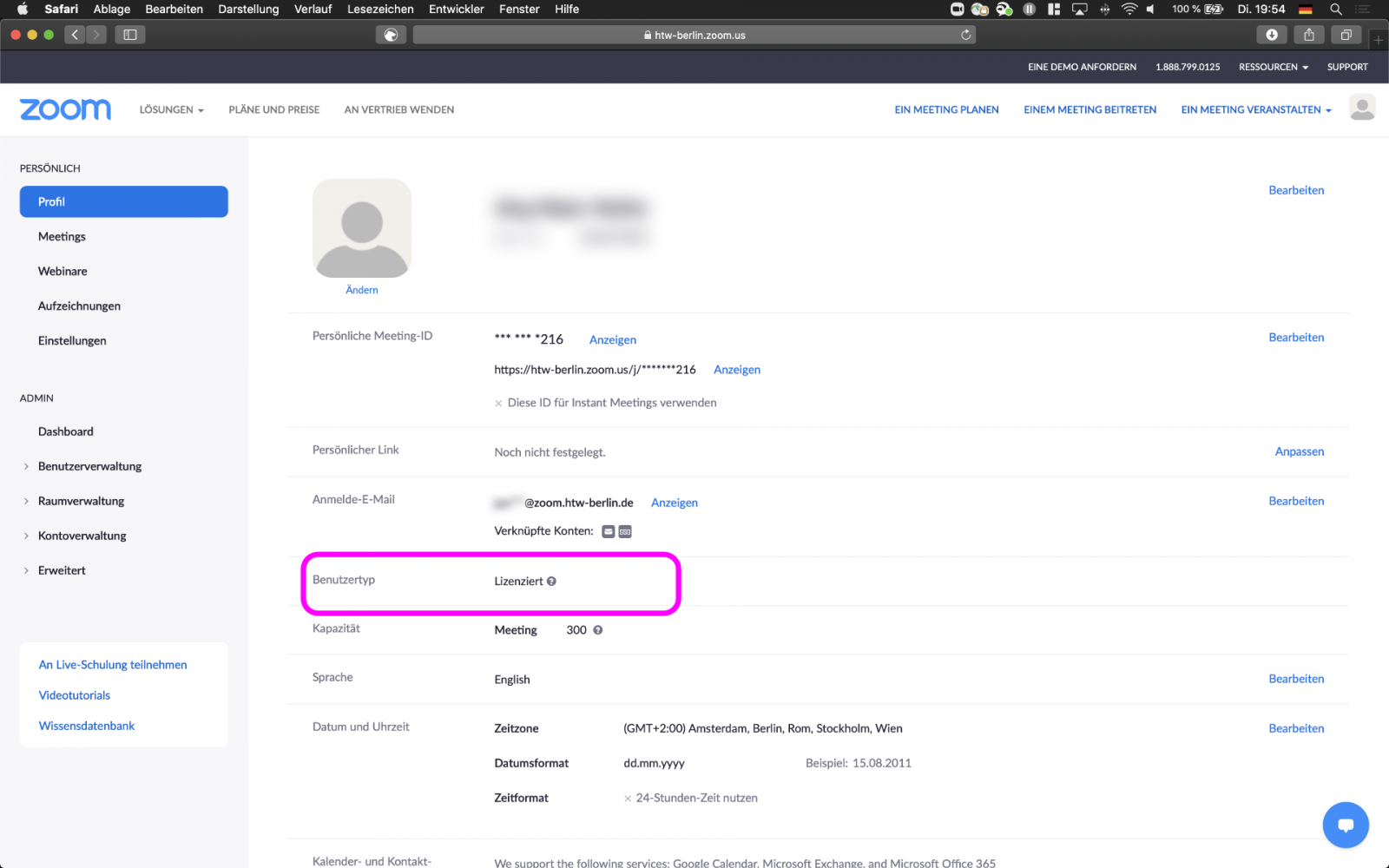Click the Zoom logo in the header
Viewport: 1389px width, 868px height.
click(x=65, y=109)
